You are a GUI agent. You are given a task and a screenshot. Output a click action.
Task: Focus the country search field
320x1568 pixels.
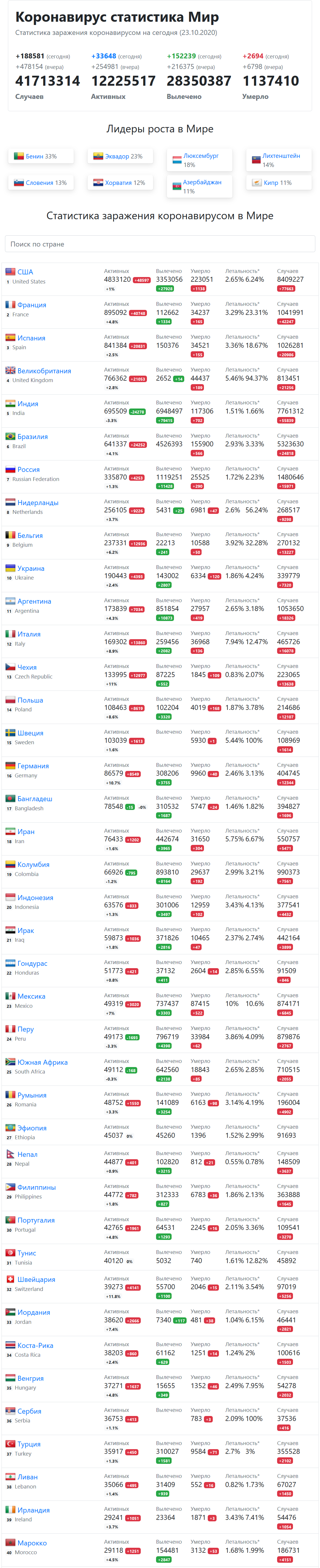click(x=160, y=244)
